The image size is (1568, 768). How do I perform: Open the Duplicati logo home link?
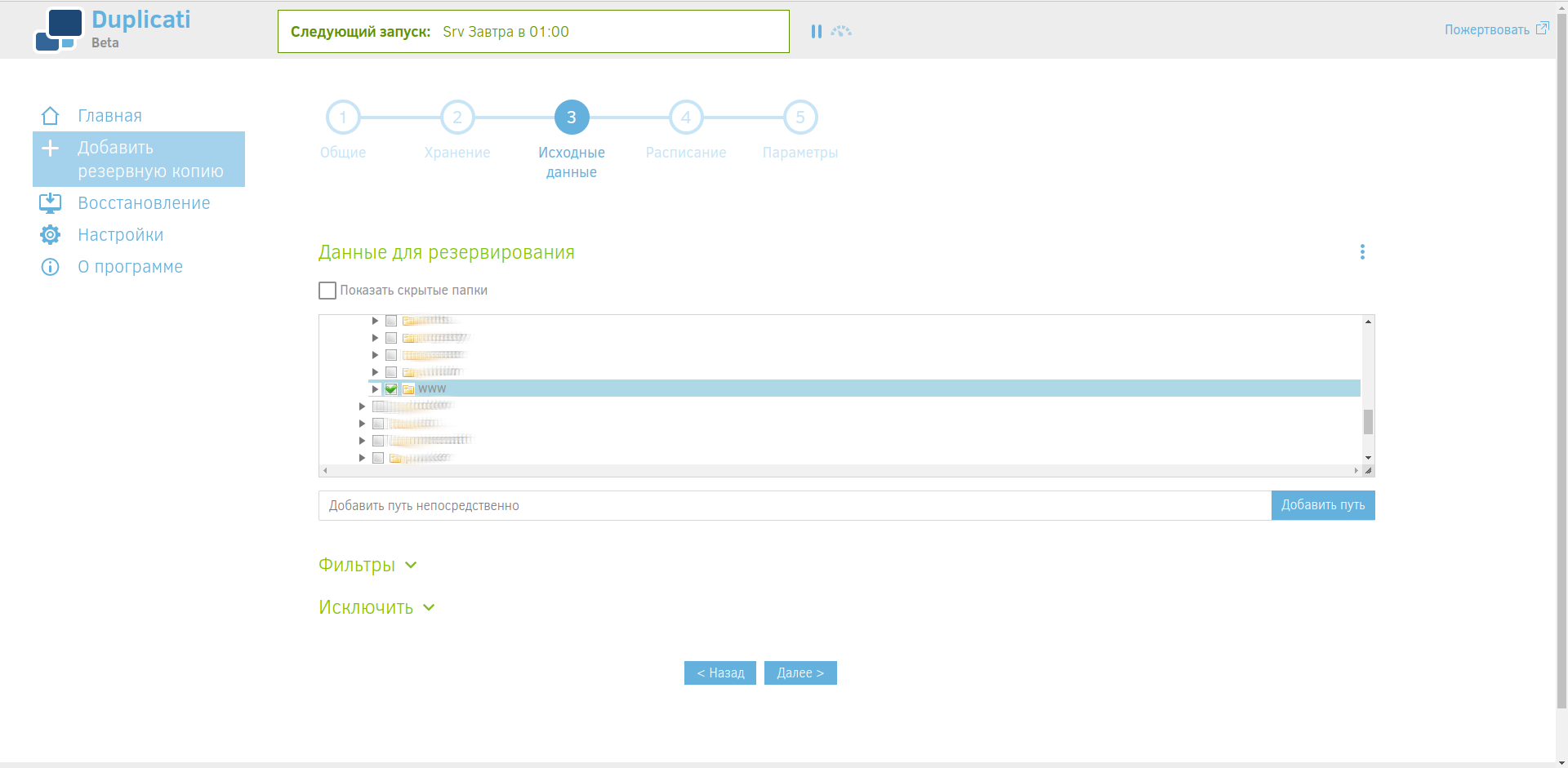point(112,30)
